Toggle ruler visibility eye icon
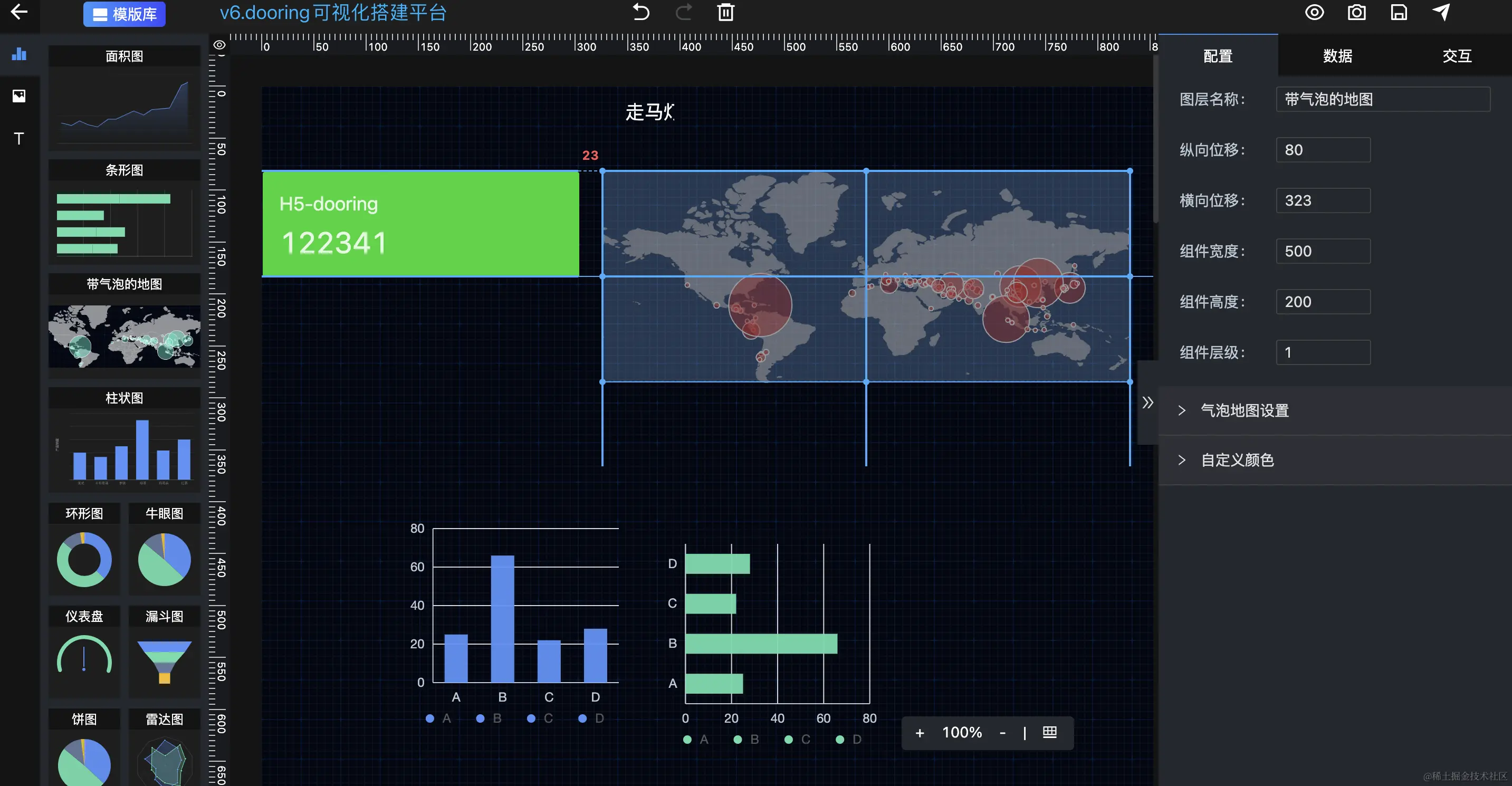Screen dimensions: 1512x786 coord(219,45)
